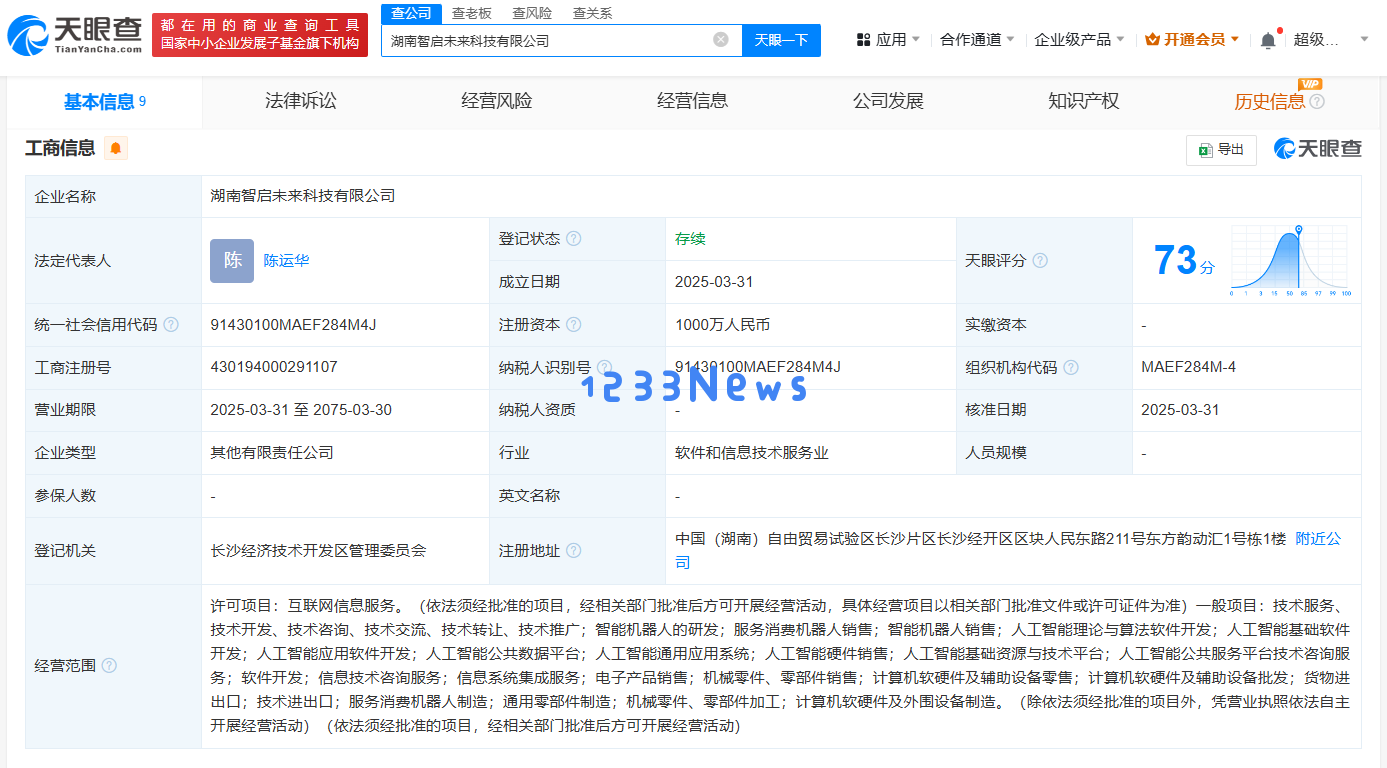Click the 1000万人民币 registered capital value

click(x=723, y=325)
